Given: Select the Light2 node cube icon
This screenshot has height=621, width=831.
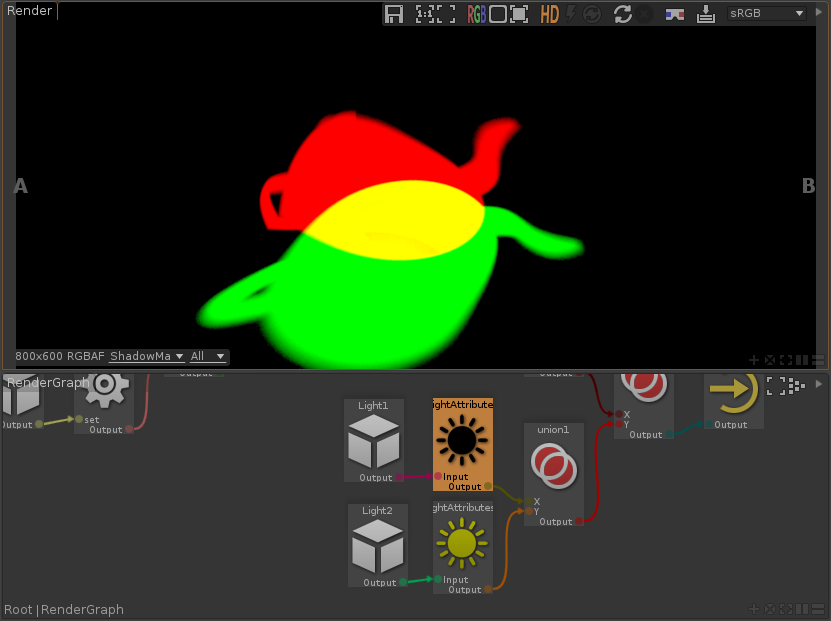Looking at the screenshot, I should (x=378, y=546).
